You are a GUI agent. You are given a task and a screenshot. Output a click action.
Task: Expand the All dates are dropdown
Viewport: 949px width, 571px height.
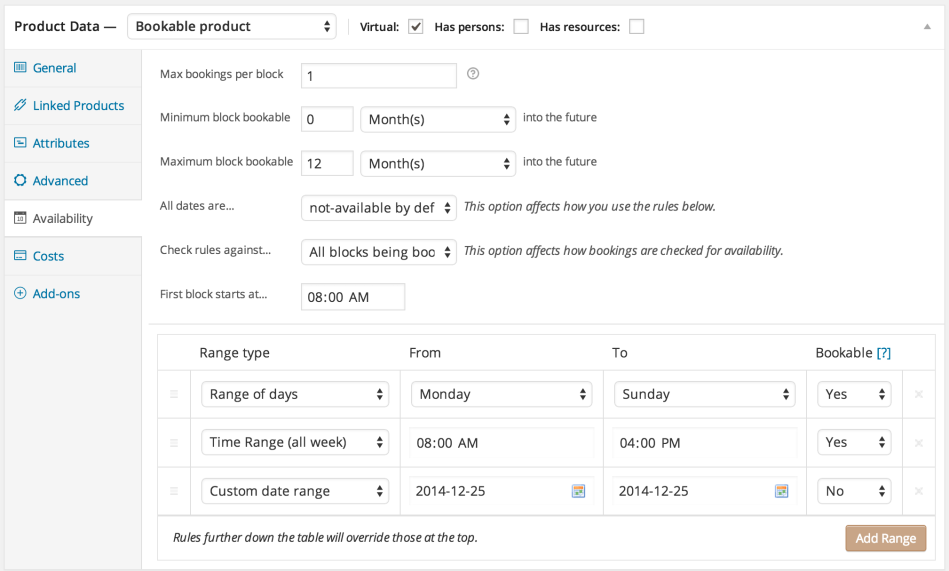coord(378,208)
